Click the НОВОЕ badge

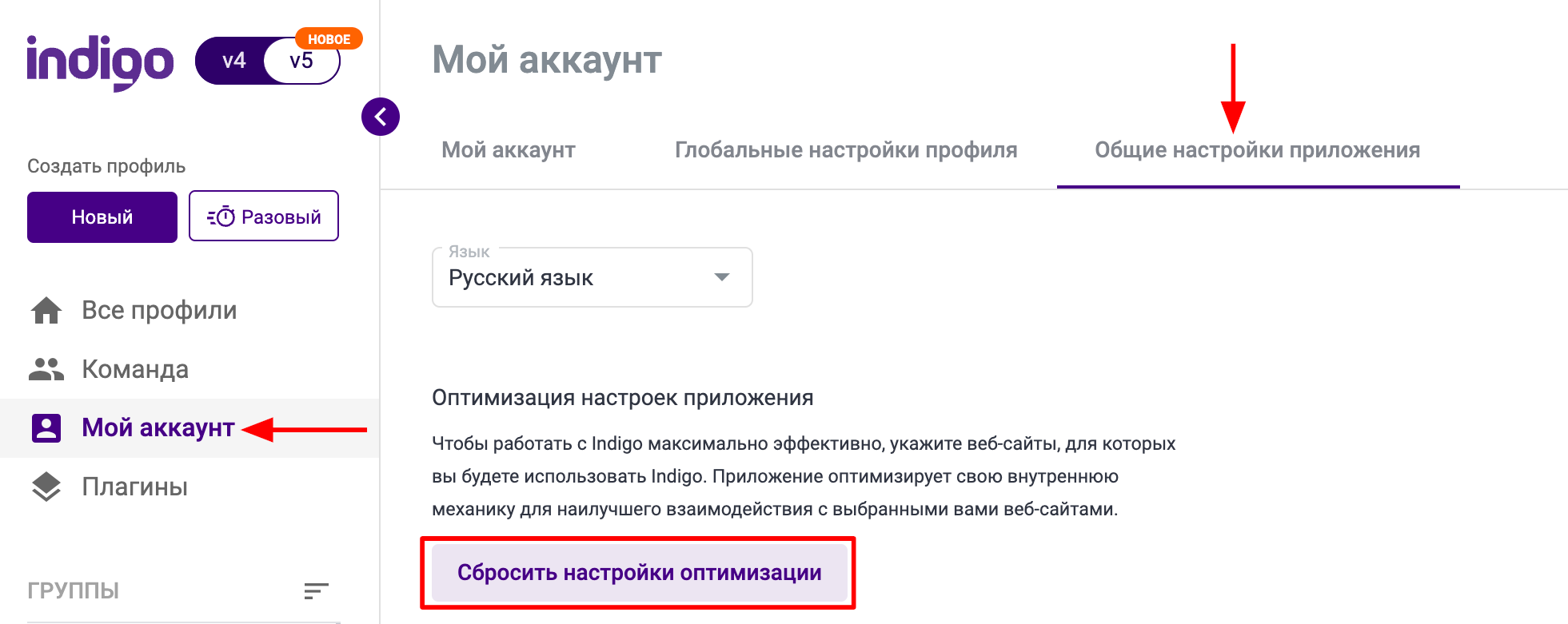point(329,39)
